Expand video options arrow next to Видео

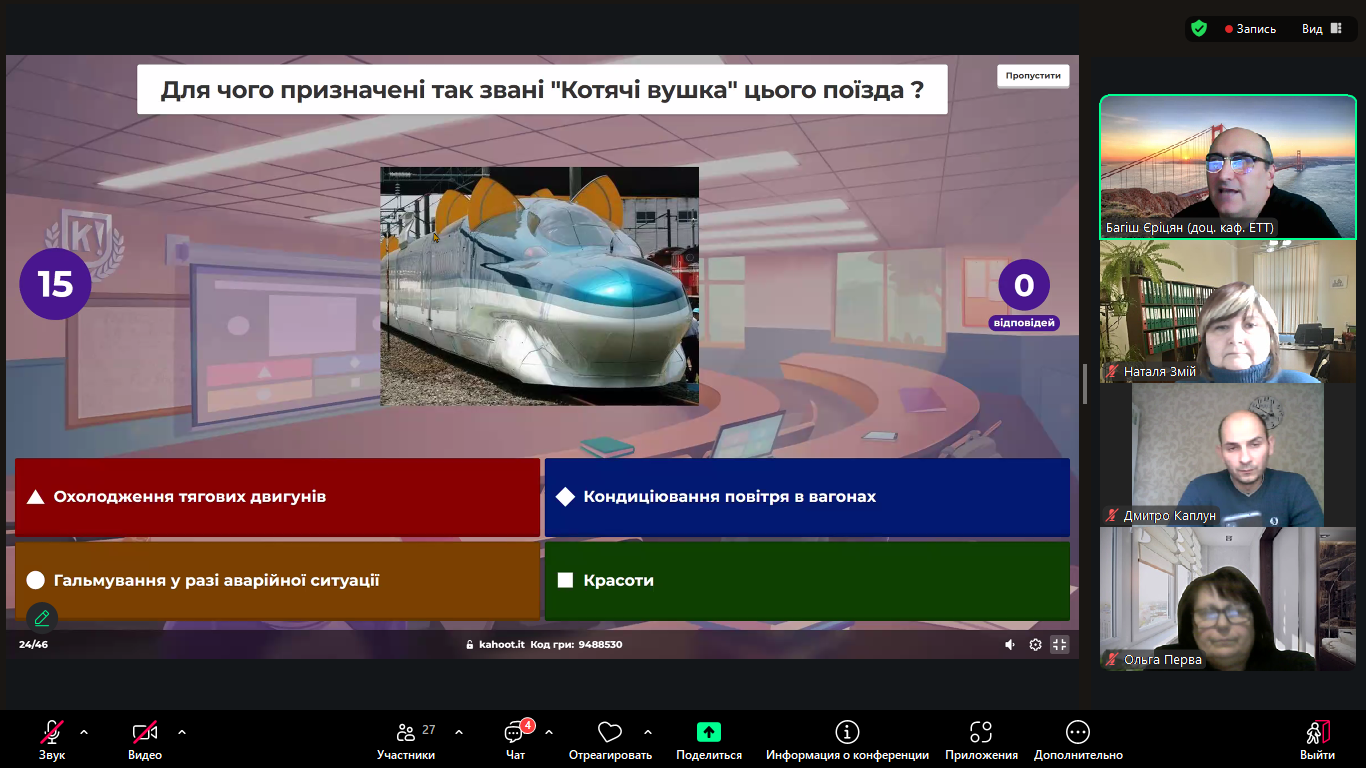click(x=182, y=732)
